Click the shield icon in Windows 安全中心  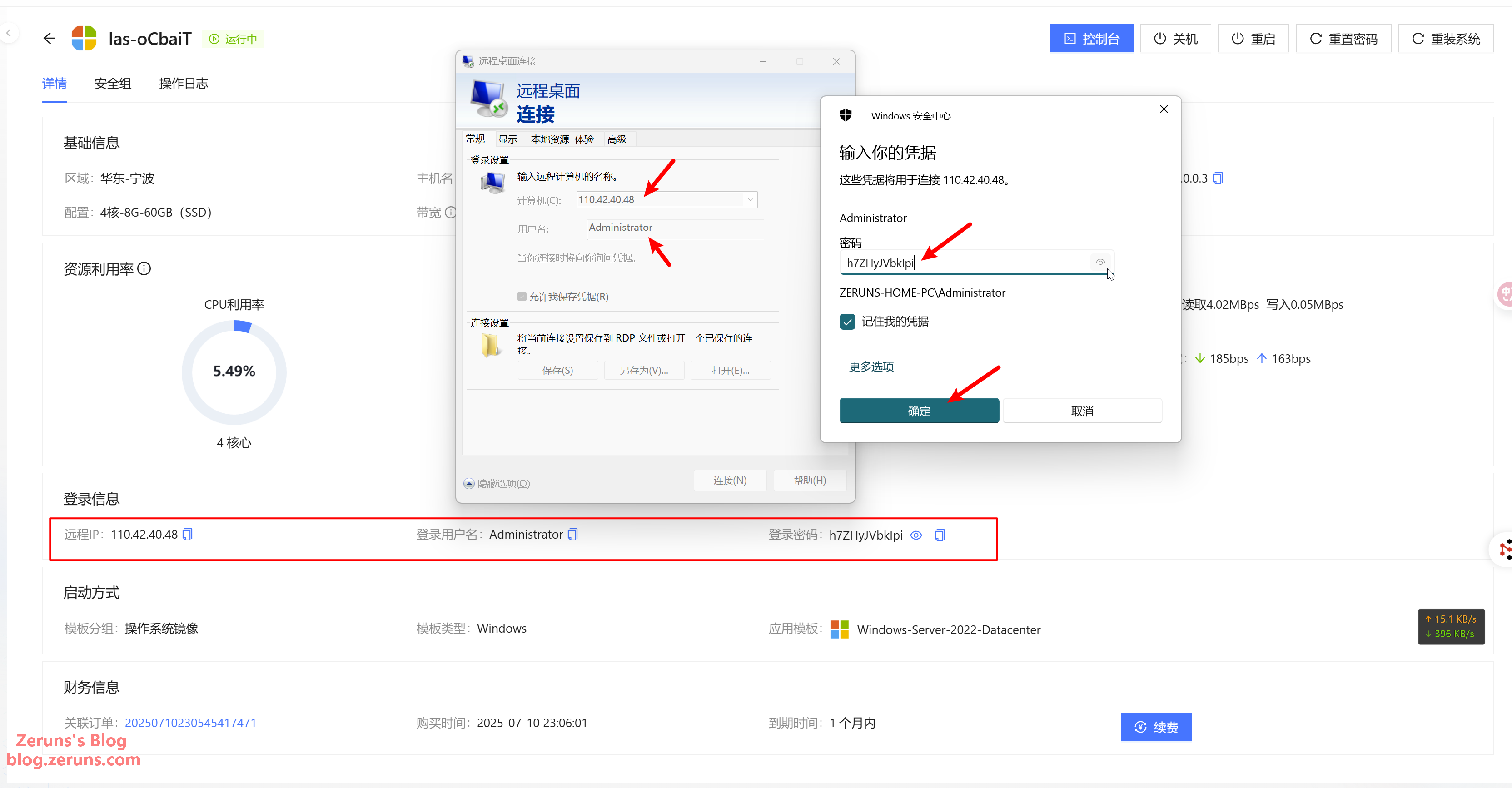tap(845, 116)
